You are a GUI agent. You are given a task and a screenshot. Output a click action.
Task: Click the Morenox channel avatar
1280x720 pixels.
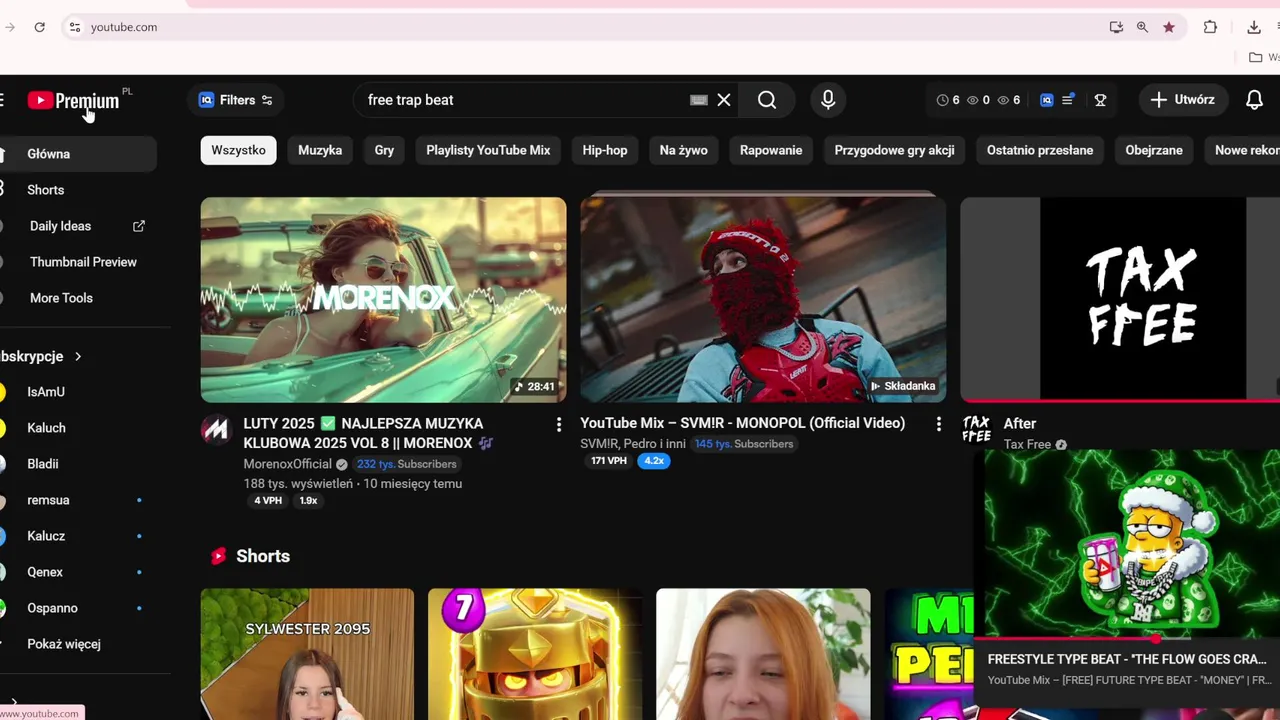[x=215, y=430]
